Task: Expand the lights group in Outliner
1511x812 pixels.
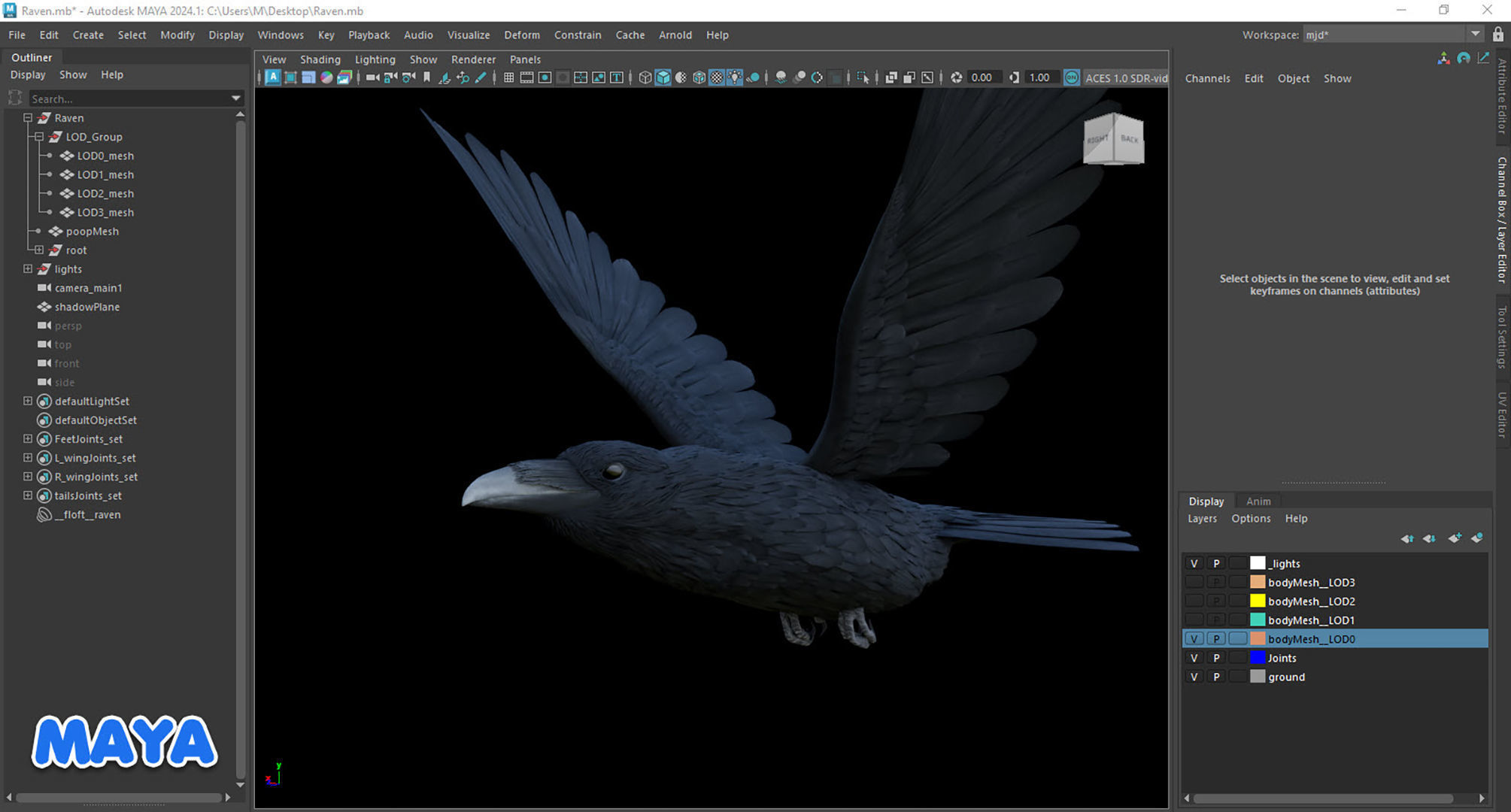Action: 28,268
